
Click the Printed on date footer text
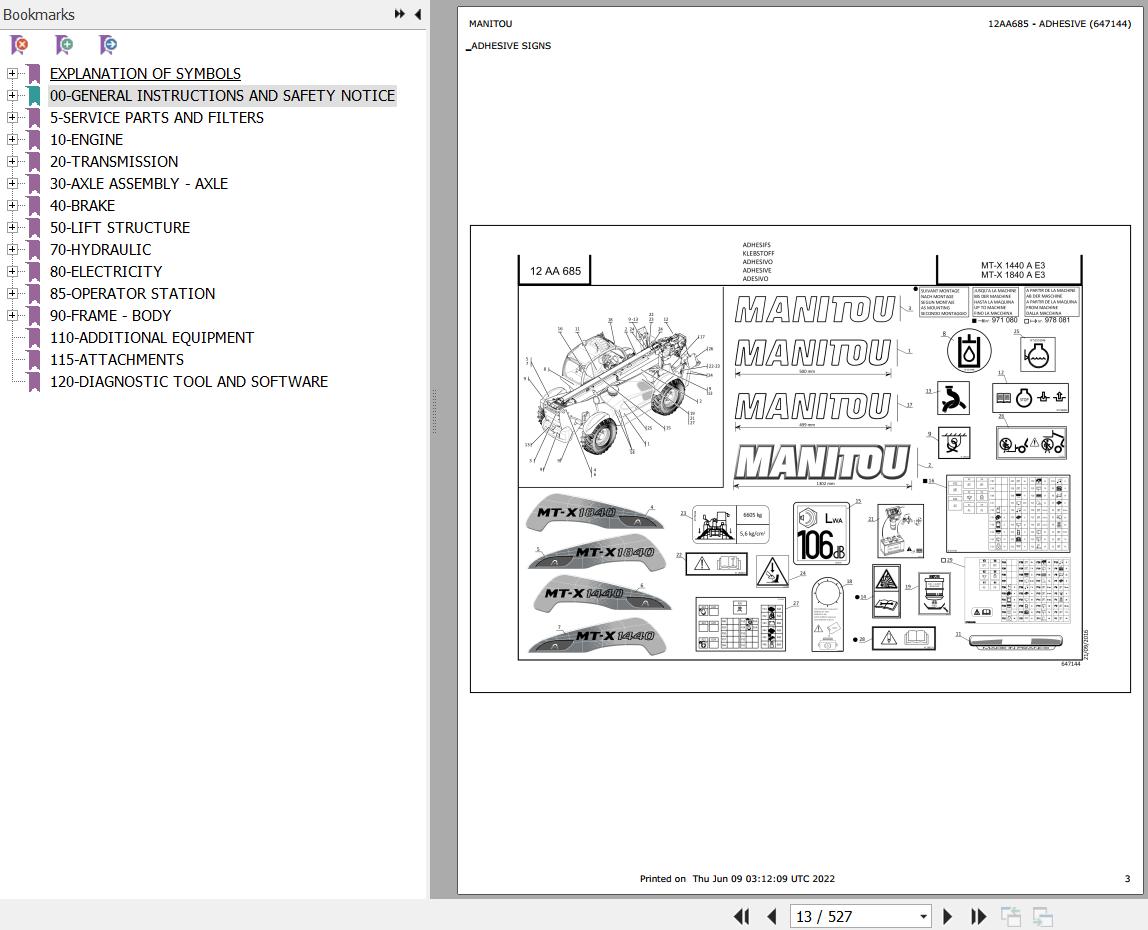pos(737,879)
